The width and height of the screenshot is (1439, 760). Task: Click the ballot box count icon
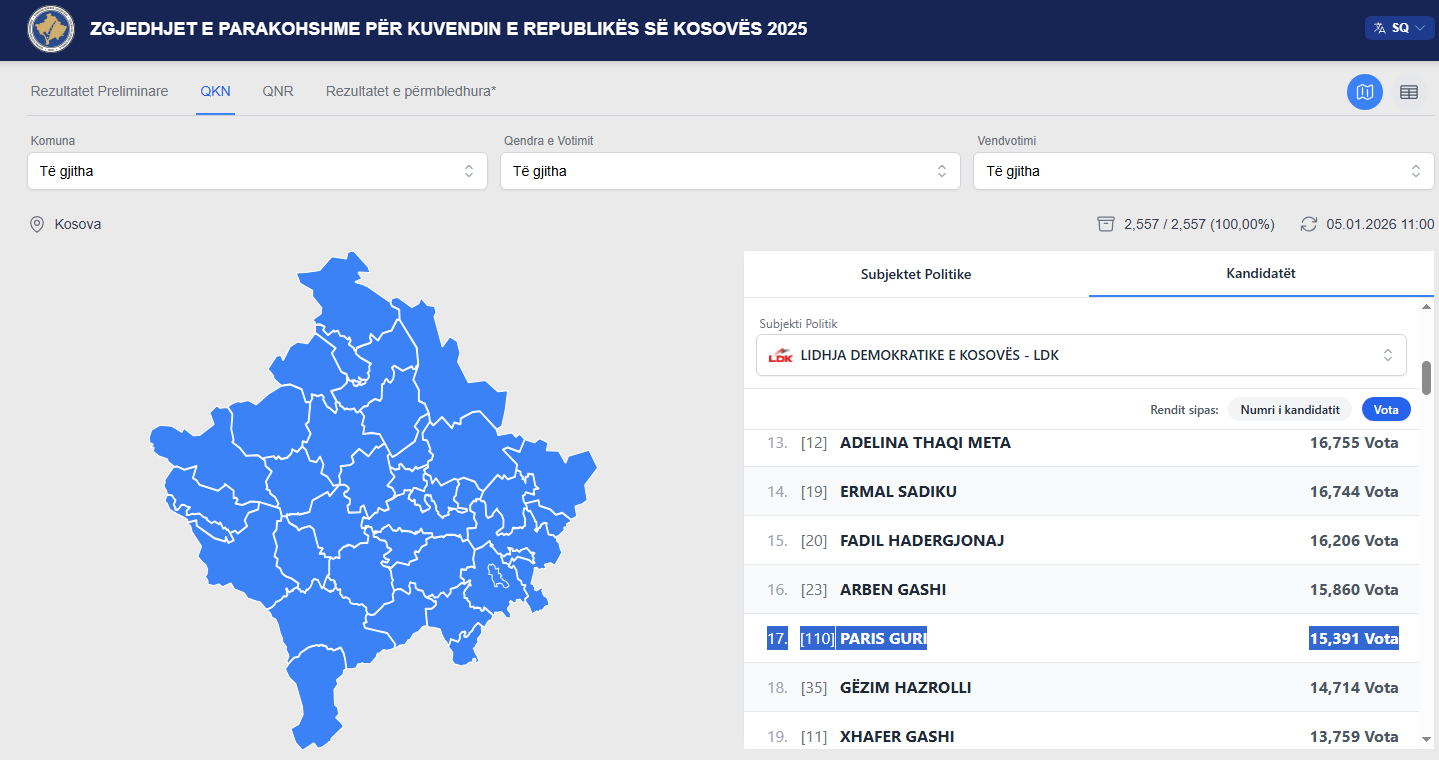tap(1105, 224)
